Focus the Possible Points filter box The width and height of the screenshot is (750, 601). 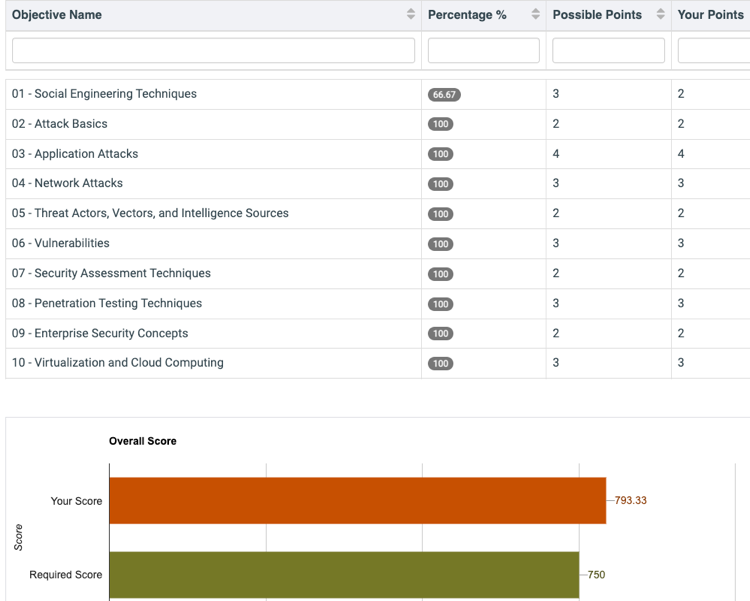pos(608,51)
